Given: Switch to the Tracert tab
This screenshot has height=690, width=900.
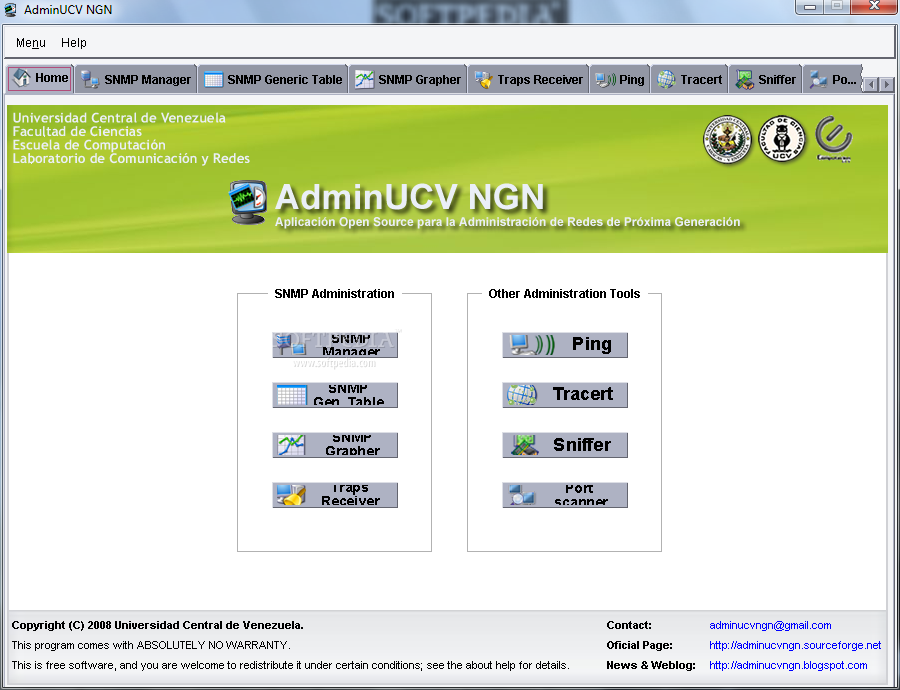Looking at the screenshot, I should (x=690, y=79).
